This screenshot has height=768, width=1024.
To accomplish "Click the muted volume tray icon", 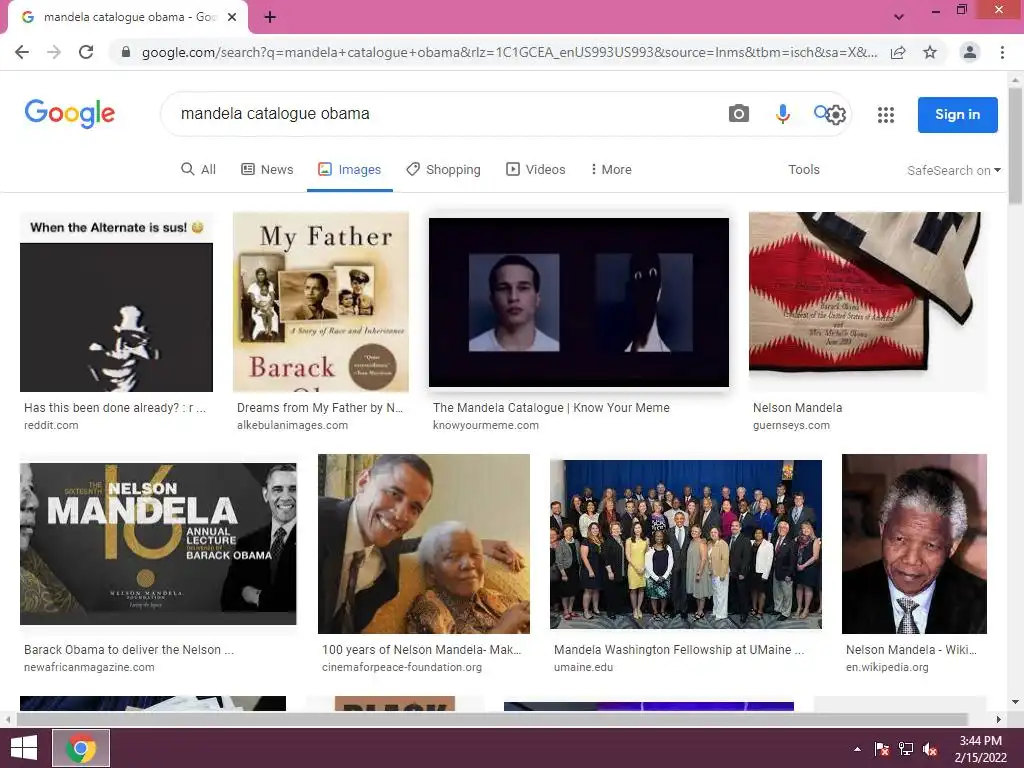I will coord(931,748).
